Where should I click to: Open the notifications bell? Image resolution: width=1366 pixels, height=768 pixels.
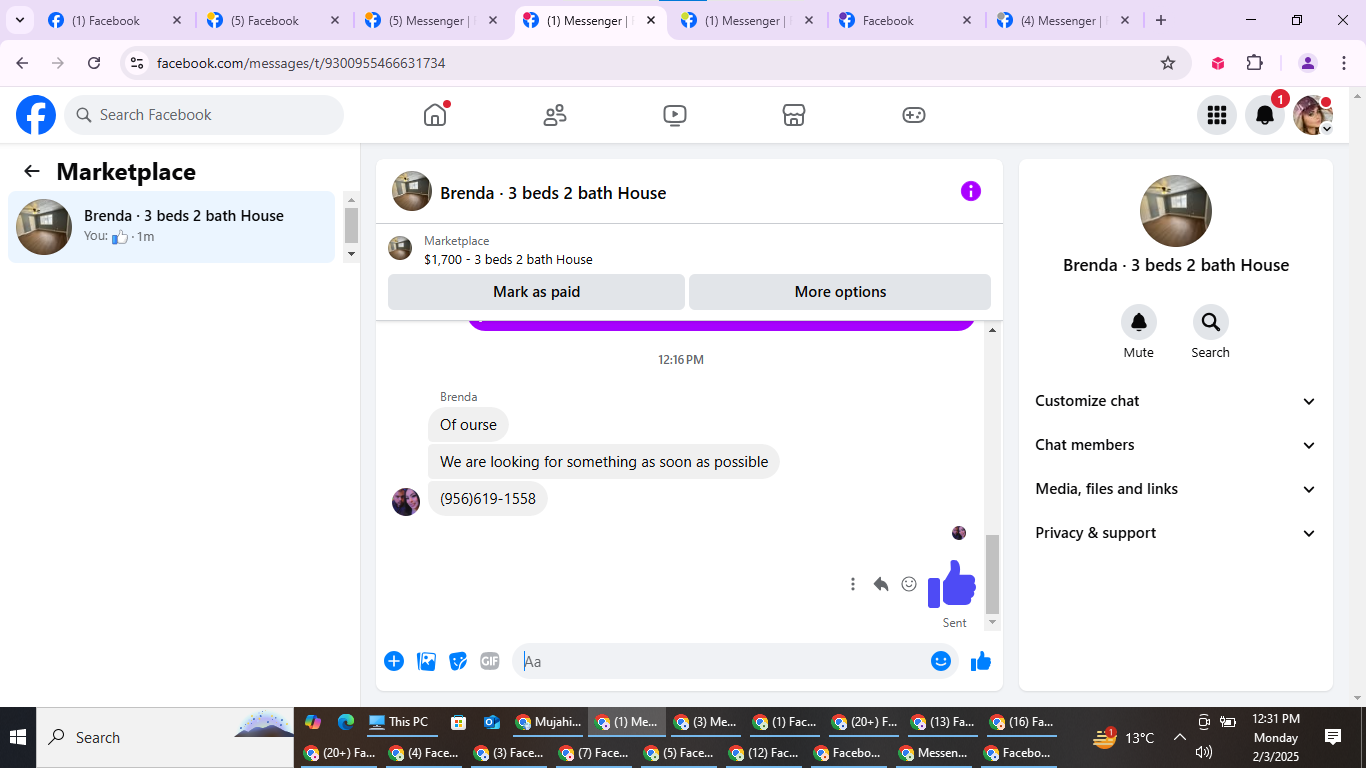[1265, 115]
